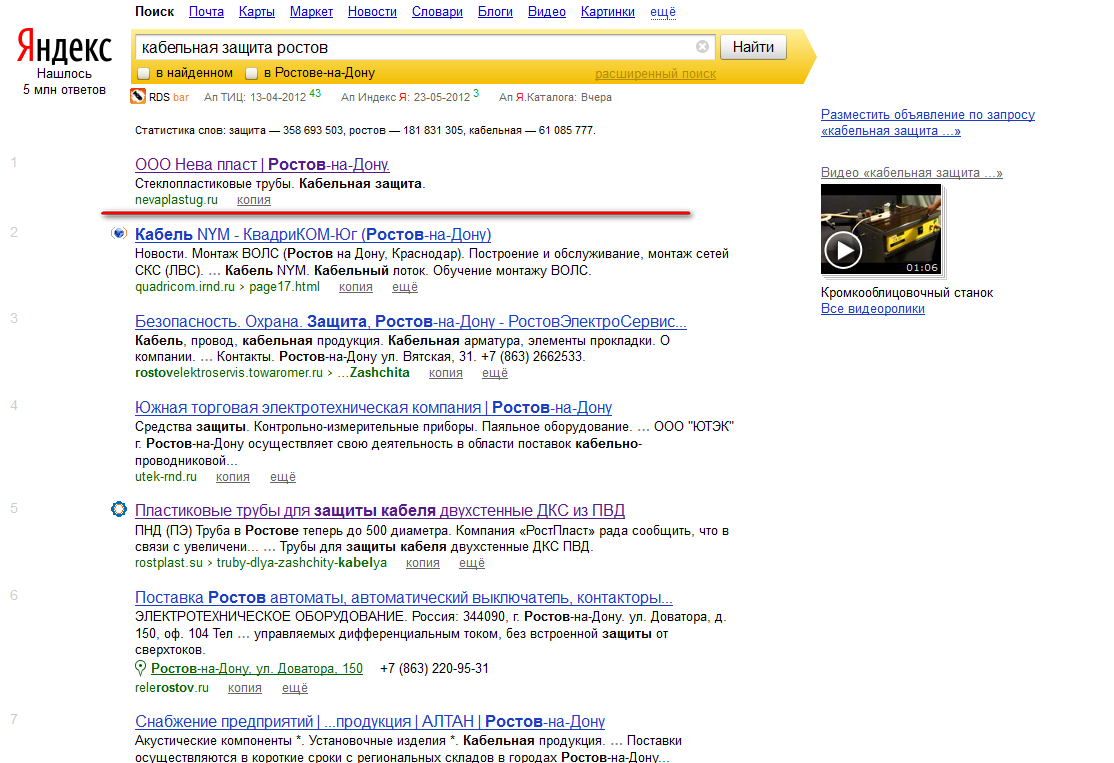
Task: Expand 'ещё' for utek-rnd.ru result
Action: click(283, 477)
